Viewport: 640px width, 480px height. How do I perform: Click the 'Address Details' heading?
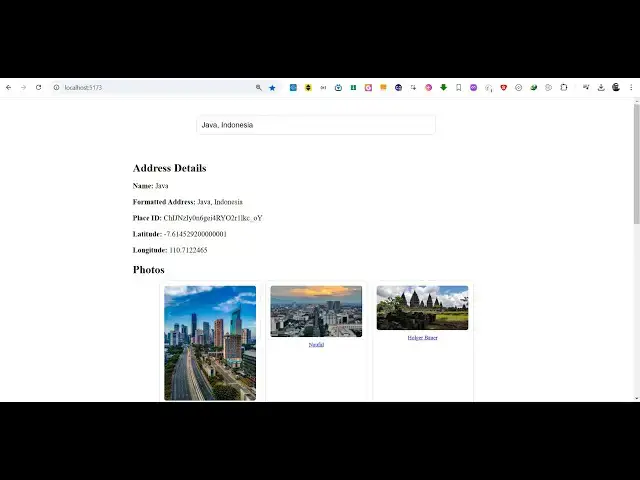[169, 168]
